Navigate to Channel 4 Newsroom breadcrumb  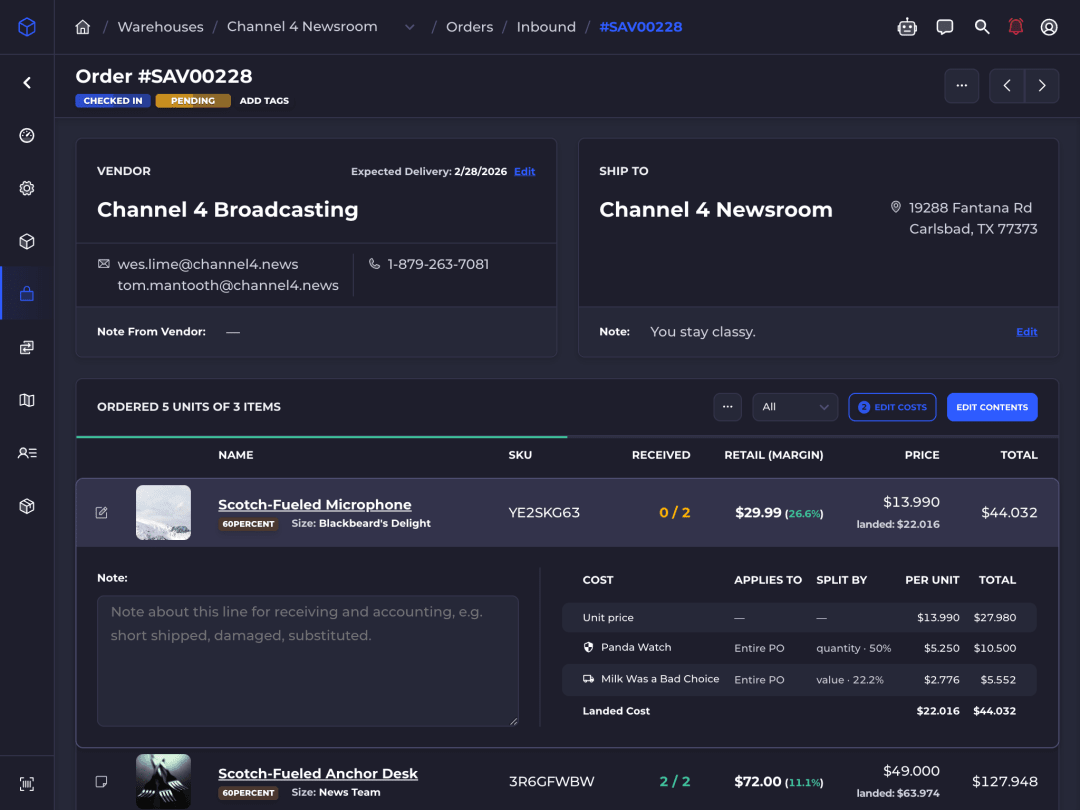[x=302, y=27]
